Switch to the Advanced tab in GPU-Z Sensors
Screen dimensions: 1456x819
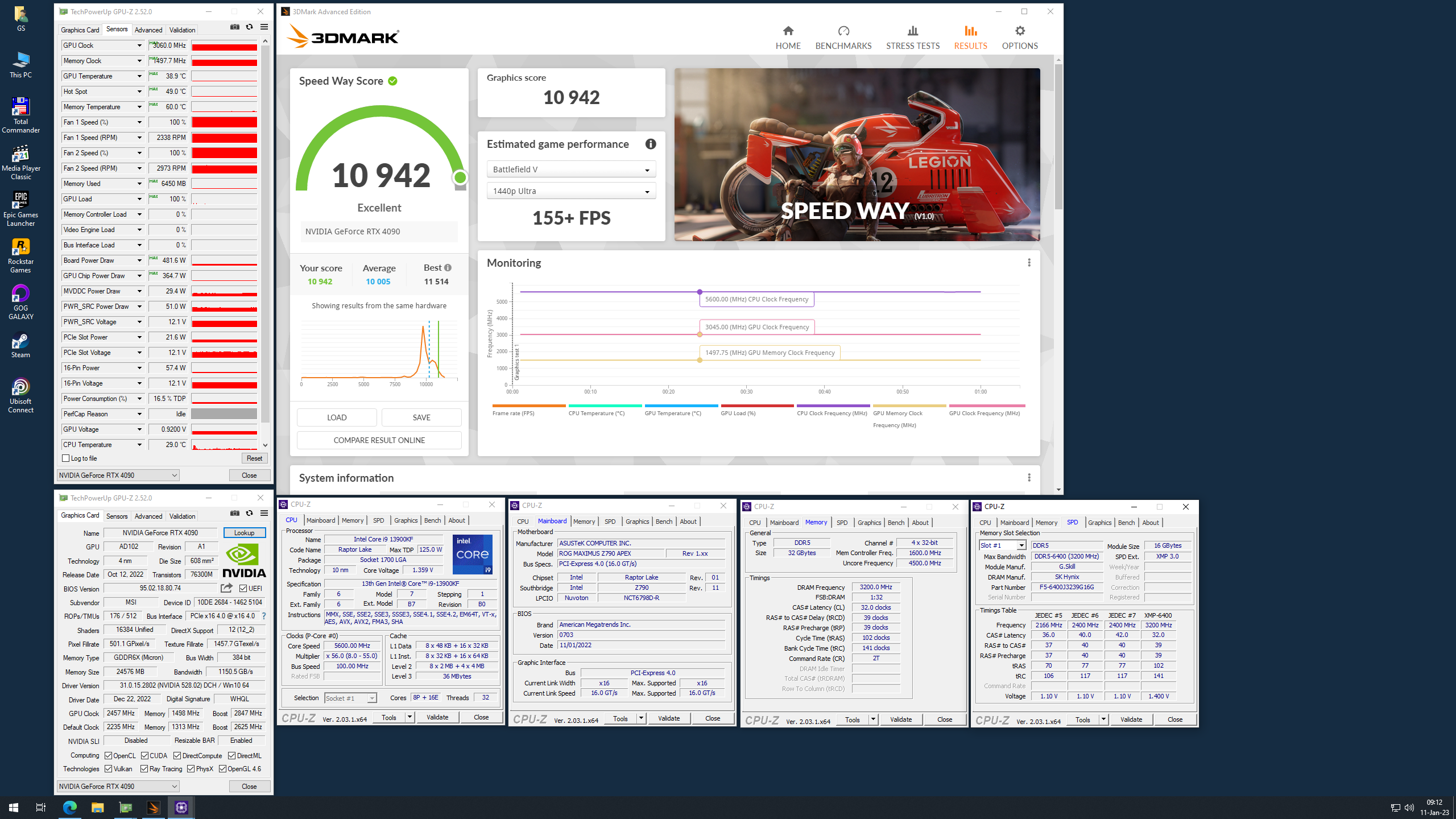148,30
